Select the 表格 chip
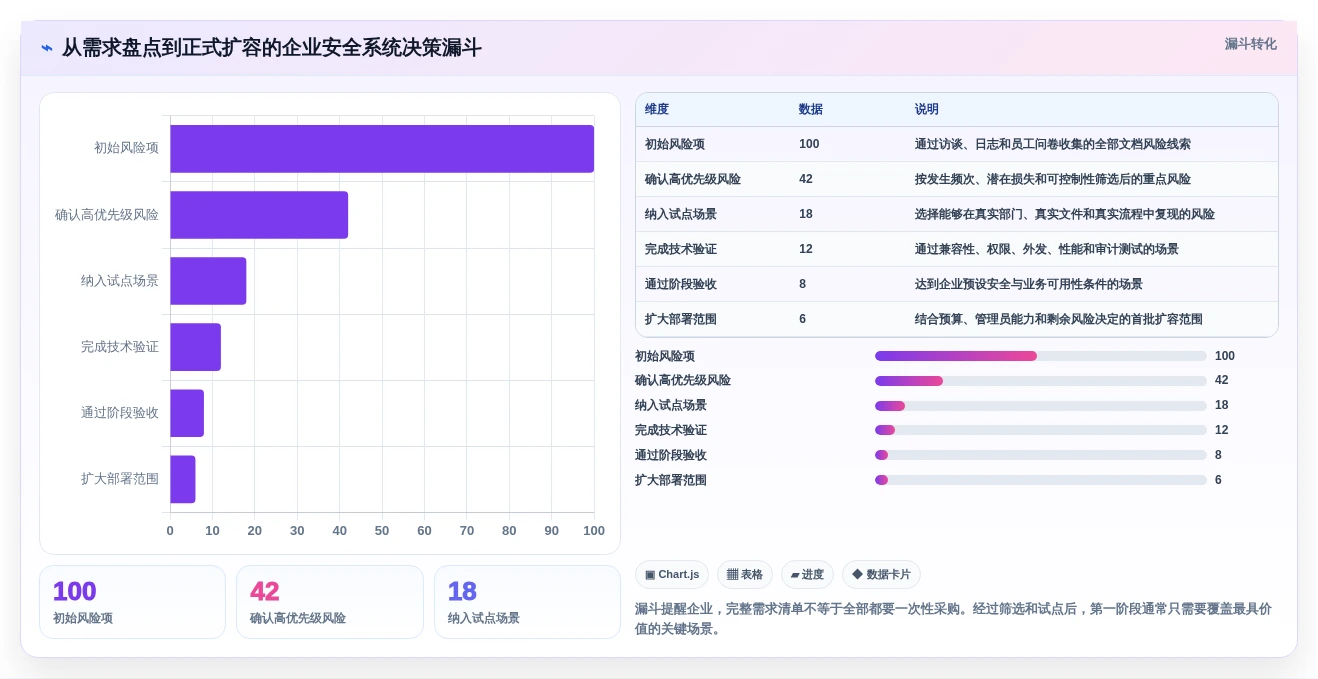Image resolution: width=1318 pixels, height=679 pixels. click(x=745, y=574)
